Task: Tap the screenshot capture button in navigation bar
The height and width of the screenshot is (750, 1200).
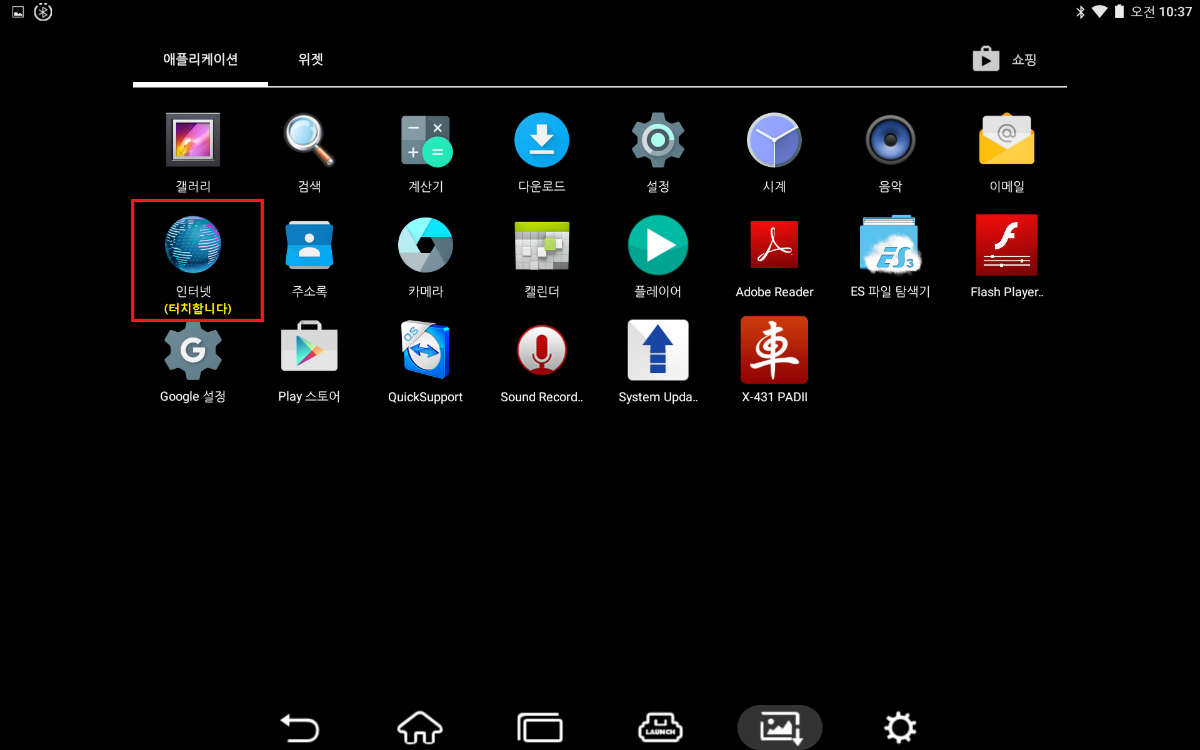Action: pyautogui.click(x=780, y=727)
